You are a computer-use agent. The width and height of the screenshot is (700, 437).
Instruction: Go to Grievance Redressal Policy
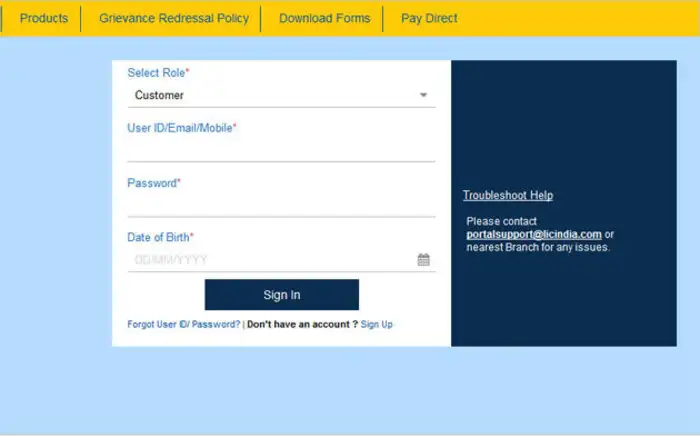tap(171, 18)
